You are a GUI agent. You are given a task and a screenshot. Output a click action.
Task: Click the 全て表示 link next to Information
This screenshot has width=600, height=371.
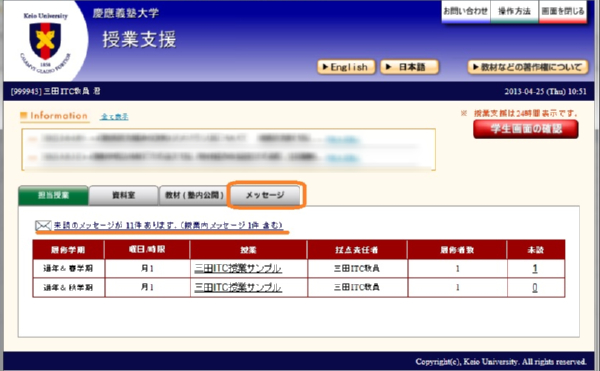point(114,117)
